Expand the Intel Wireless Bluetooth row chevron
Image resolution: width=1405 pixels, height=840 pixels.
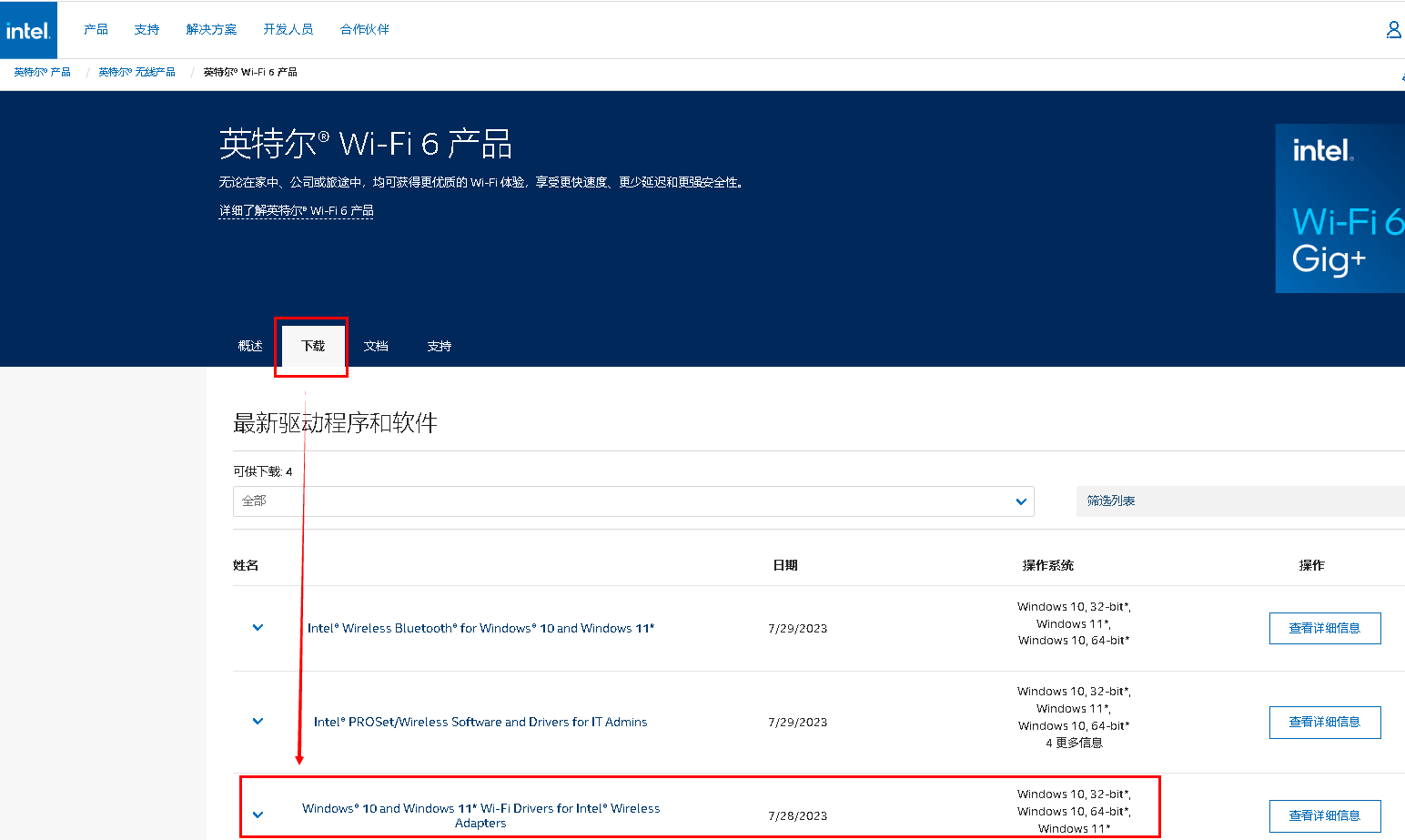pos(258,627)
